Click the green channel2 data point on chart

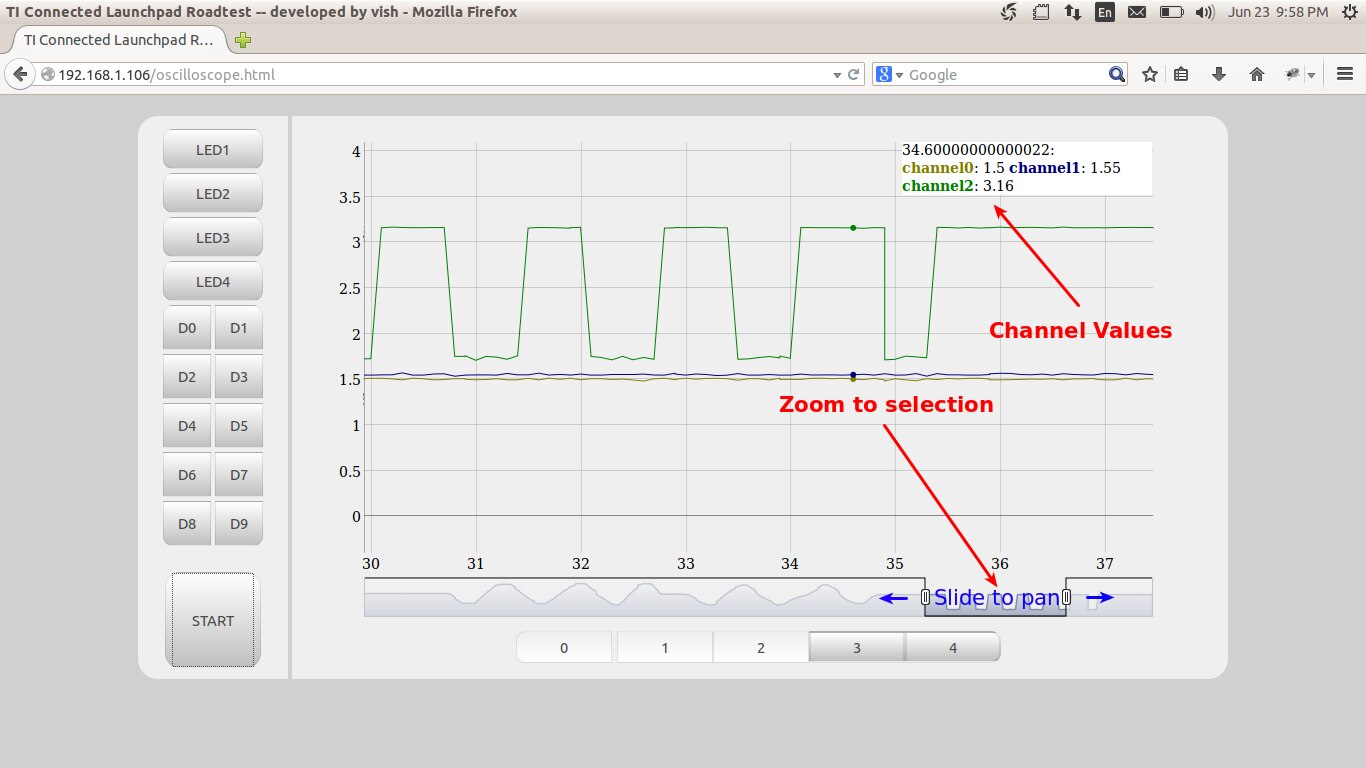[x=853, y=228]
